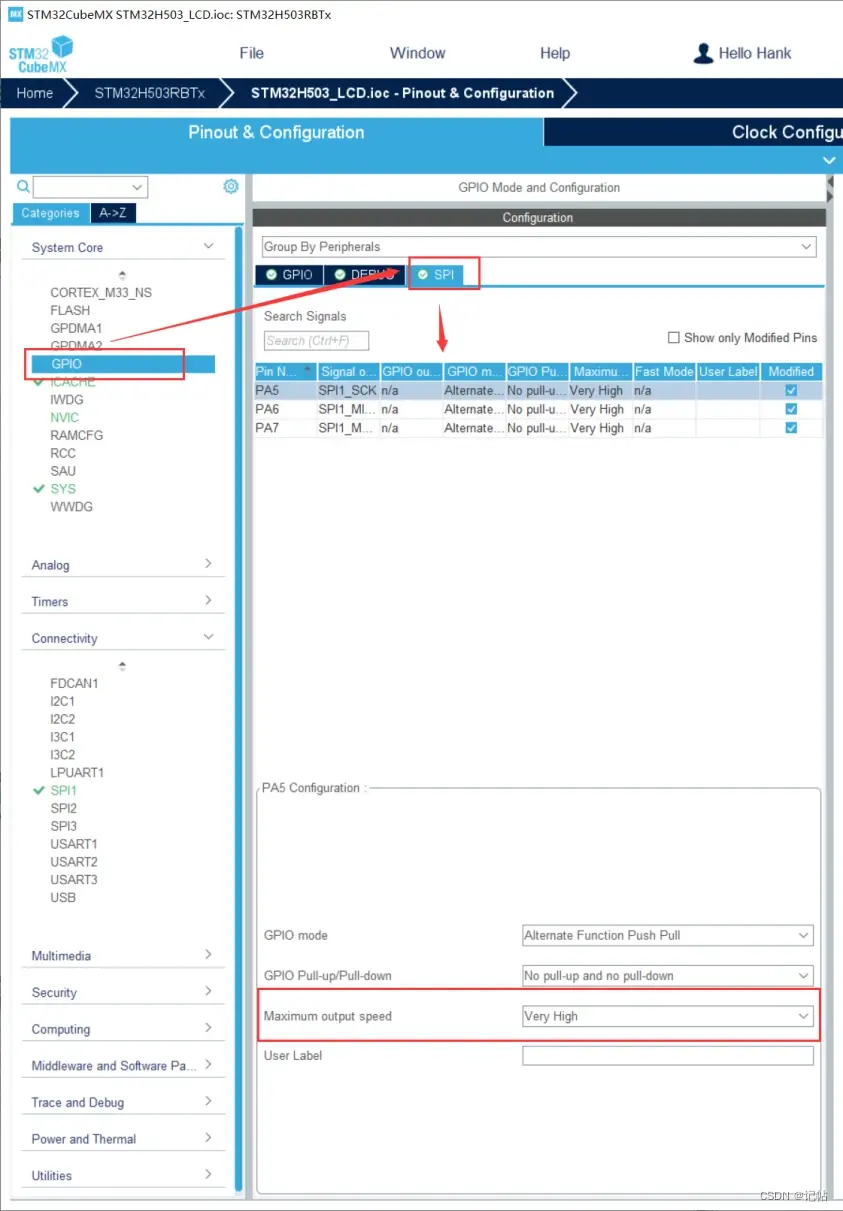843x1211 pixels.
Task: Select SYS in System Core list
Action: point(63,488)
